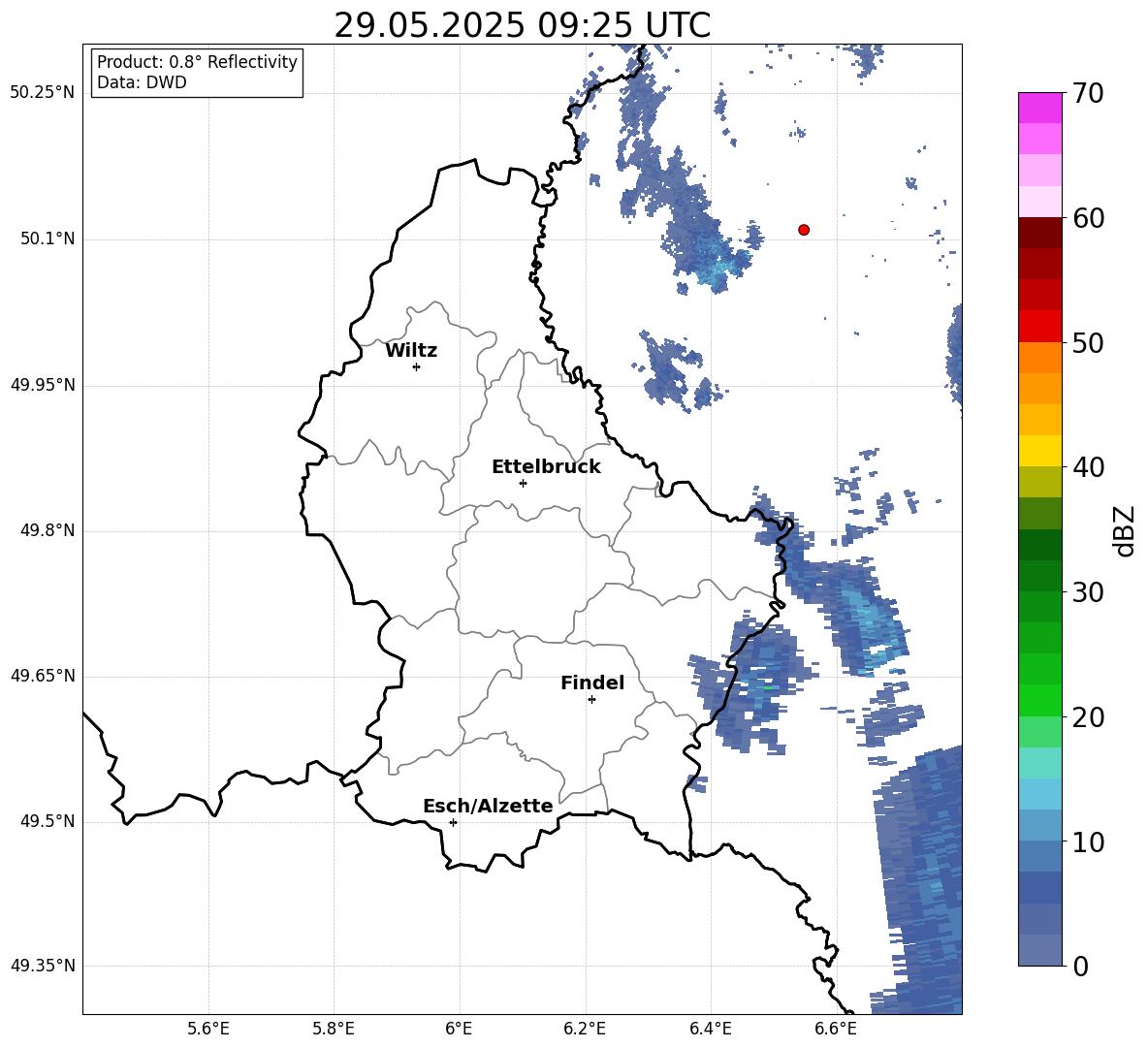Viewport: 1148px width, 1048px height.
Task: Click the 5.8°E longitude label
Action: (334, 1029)
